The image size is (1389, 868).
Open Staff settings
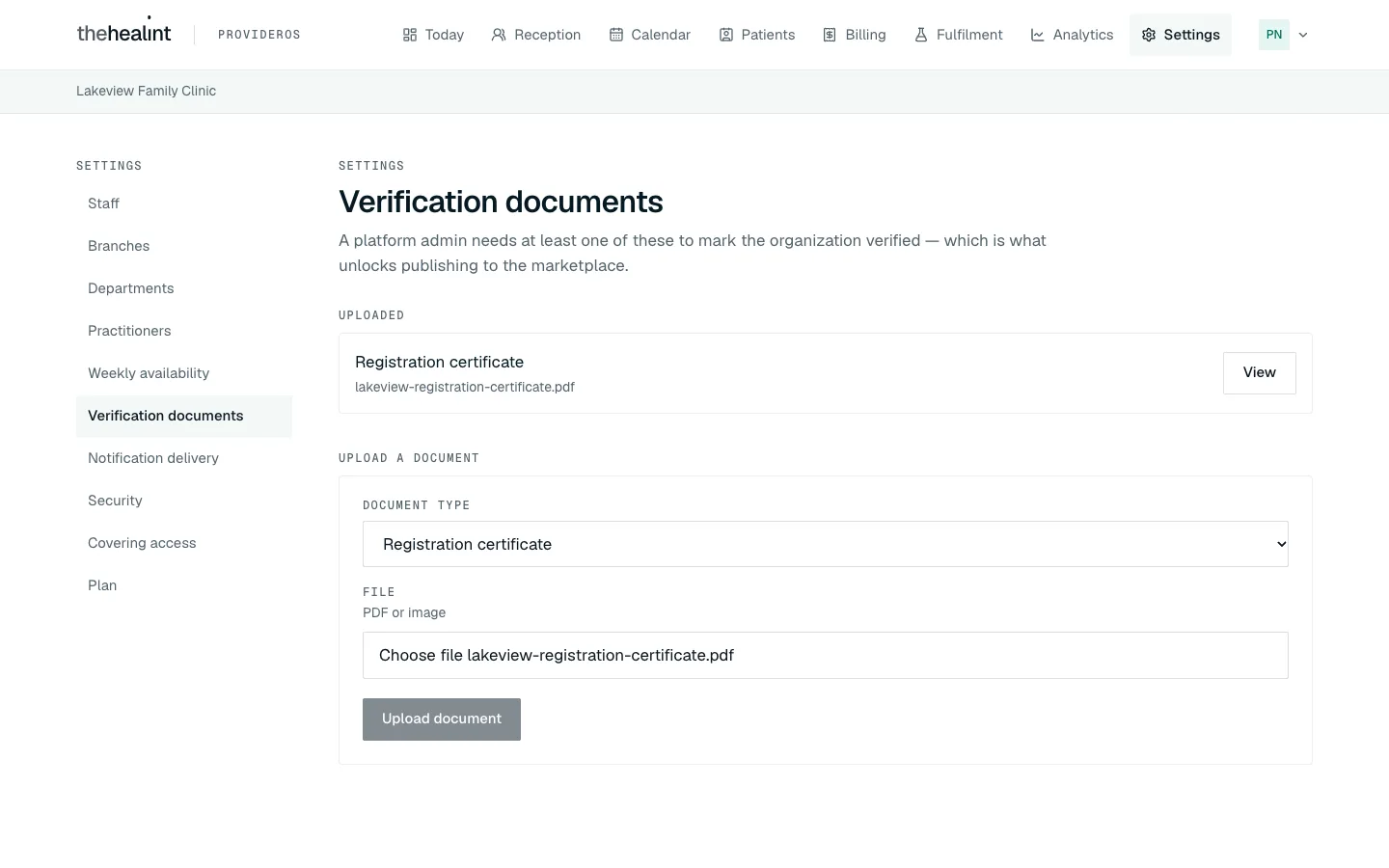pos(184,203)
